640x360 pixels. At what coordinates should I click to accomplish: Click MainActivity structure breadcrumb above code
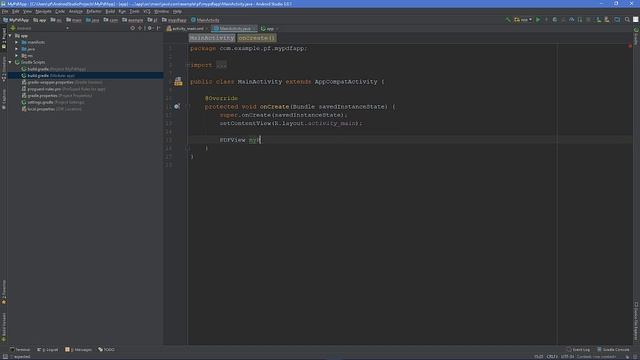tap(212, 38)
